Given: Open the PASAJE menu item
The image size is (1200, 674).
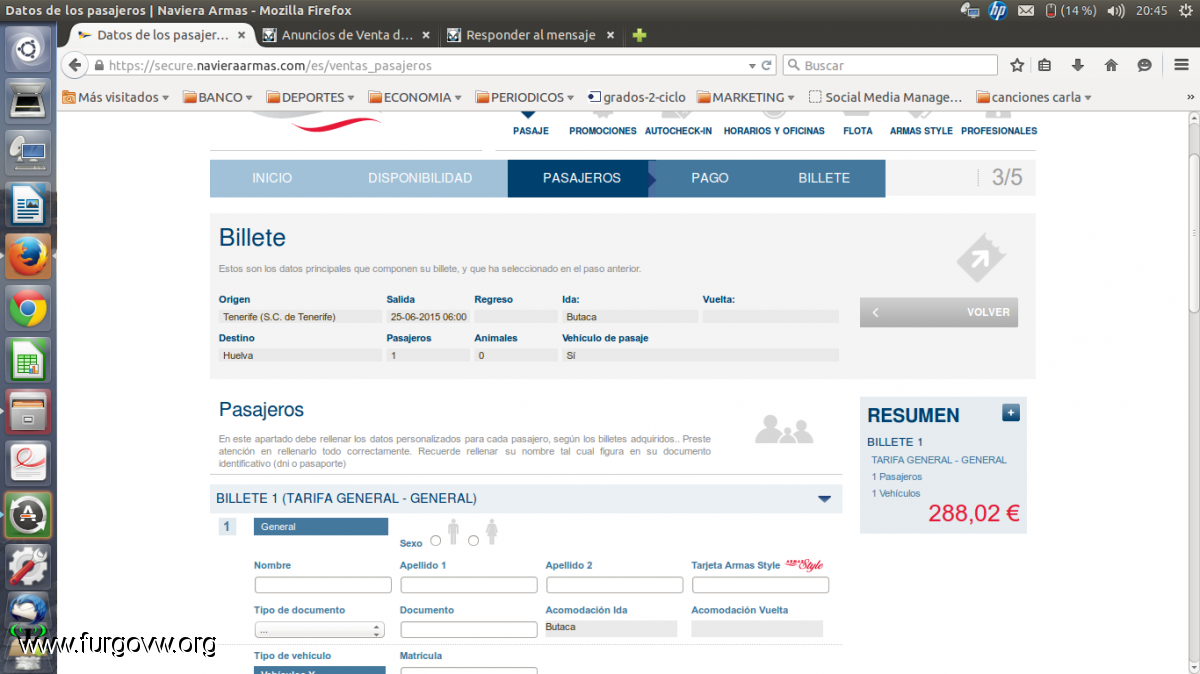Looking at the screenshot, I should coord(530,131).
